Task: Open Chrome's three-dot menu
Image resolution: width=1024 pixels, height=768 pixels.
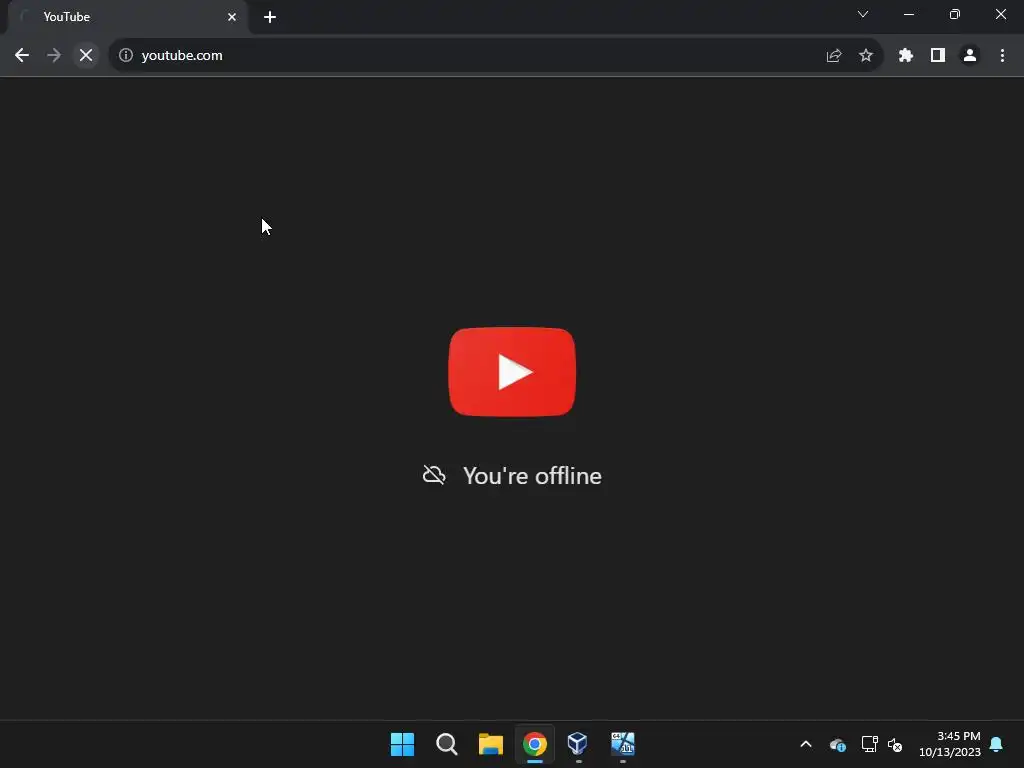Action: [1002, 56]
